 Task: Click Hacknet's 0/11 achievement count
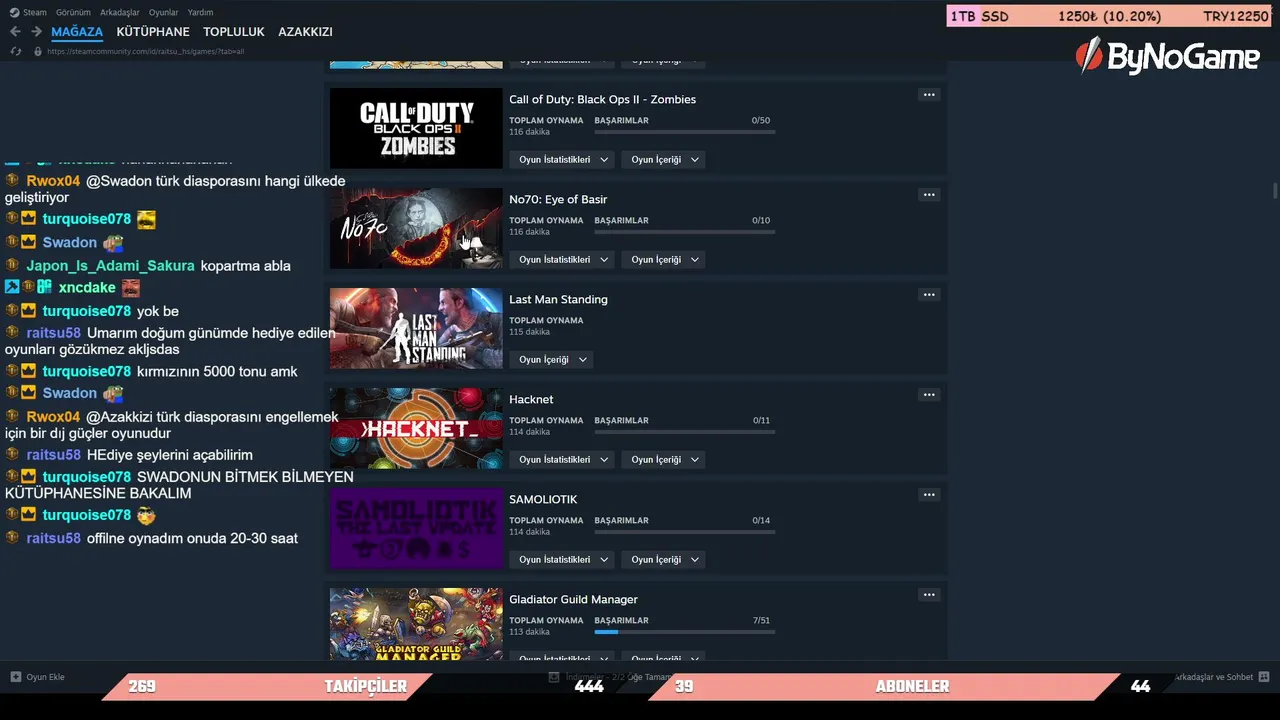762,420
